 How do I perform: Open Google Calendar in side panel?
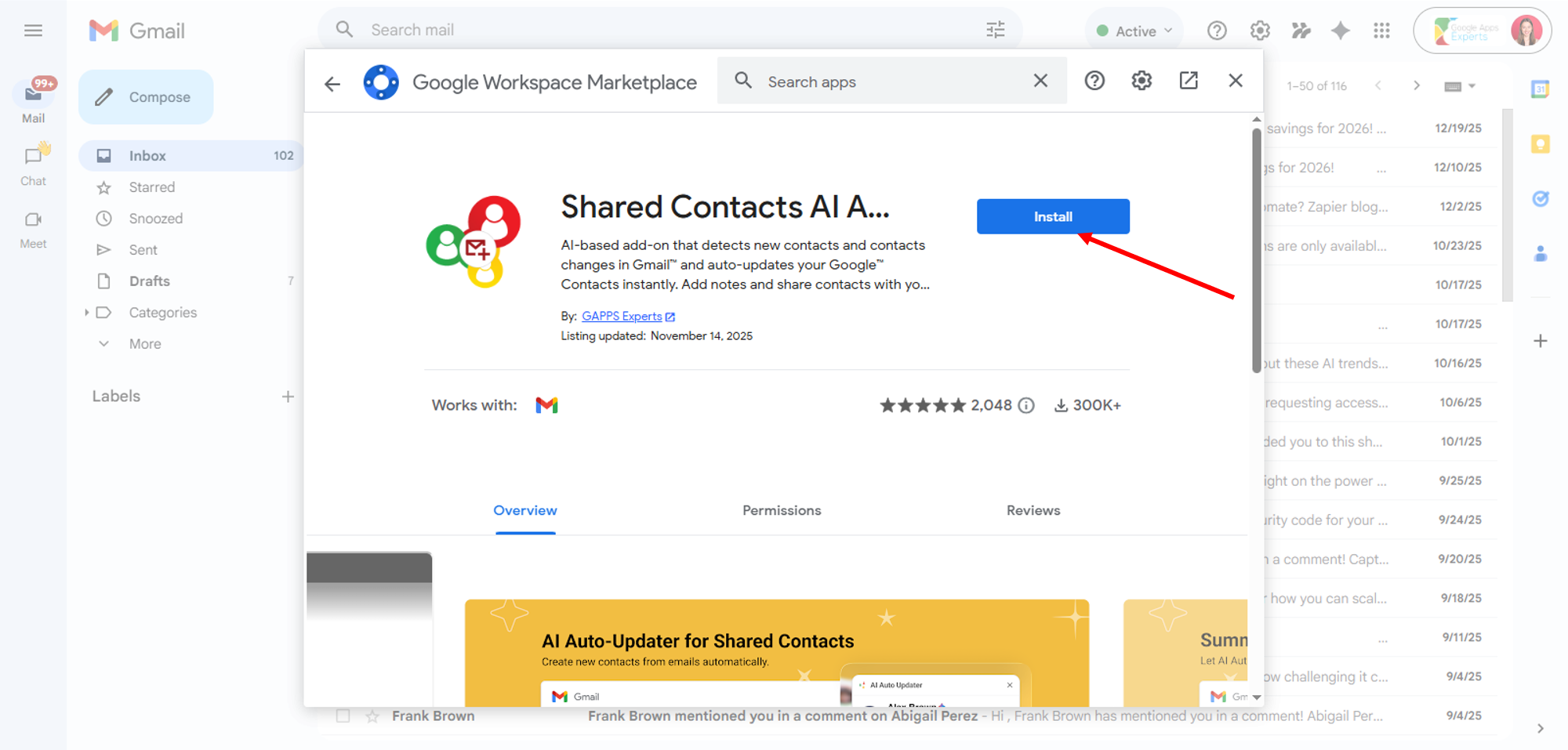point(1540,89)
